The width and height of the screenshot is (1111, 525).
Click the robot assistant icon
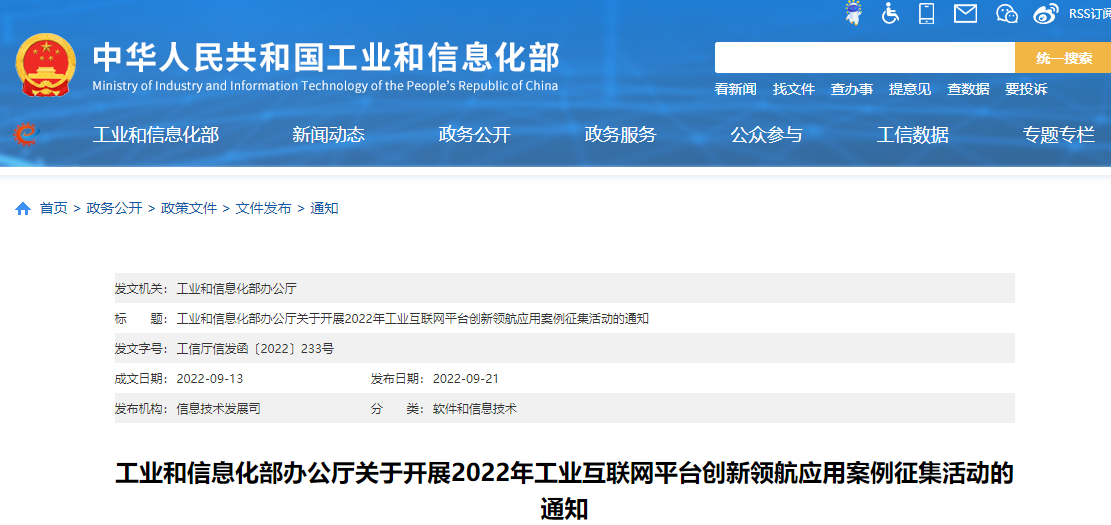click(x=853, y=13)
